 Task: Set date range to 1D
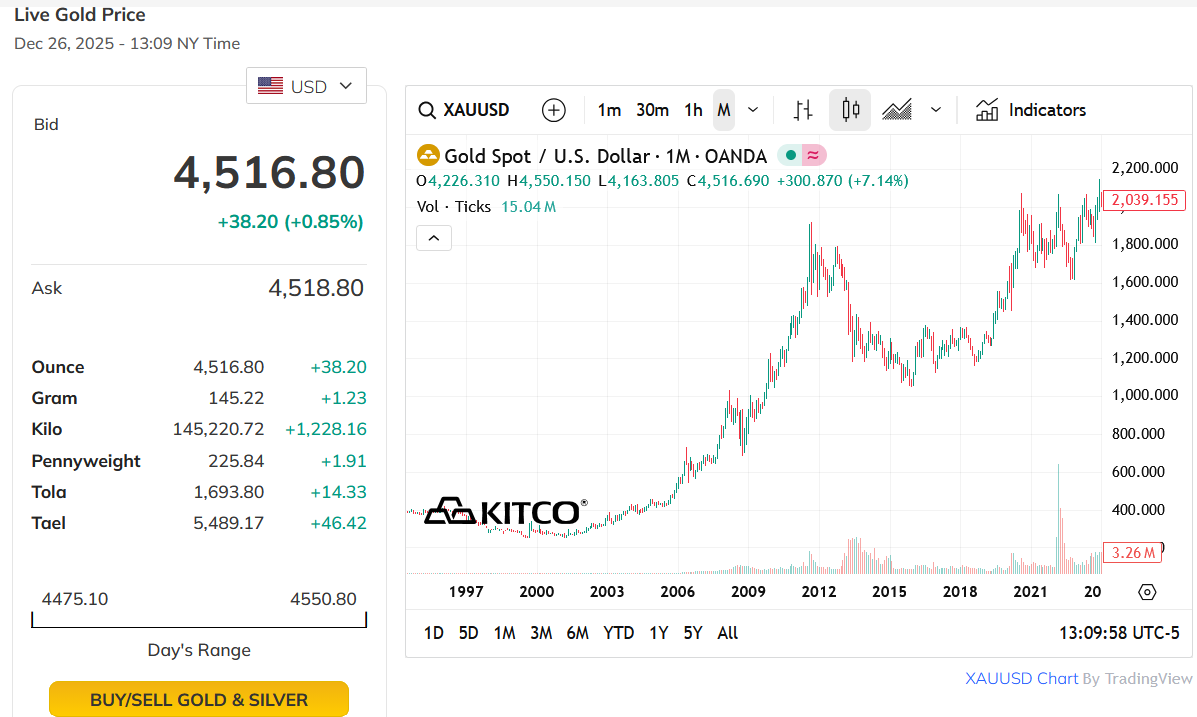(434, 633)
